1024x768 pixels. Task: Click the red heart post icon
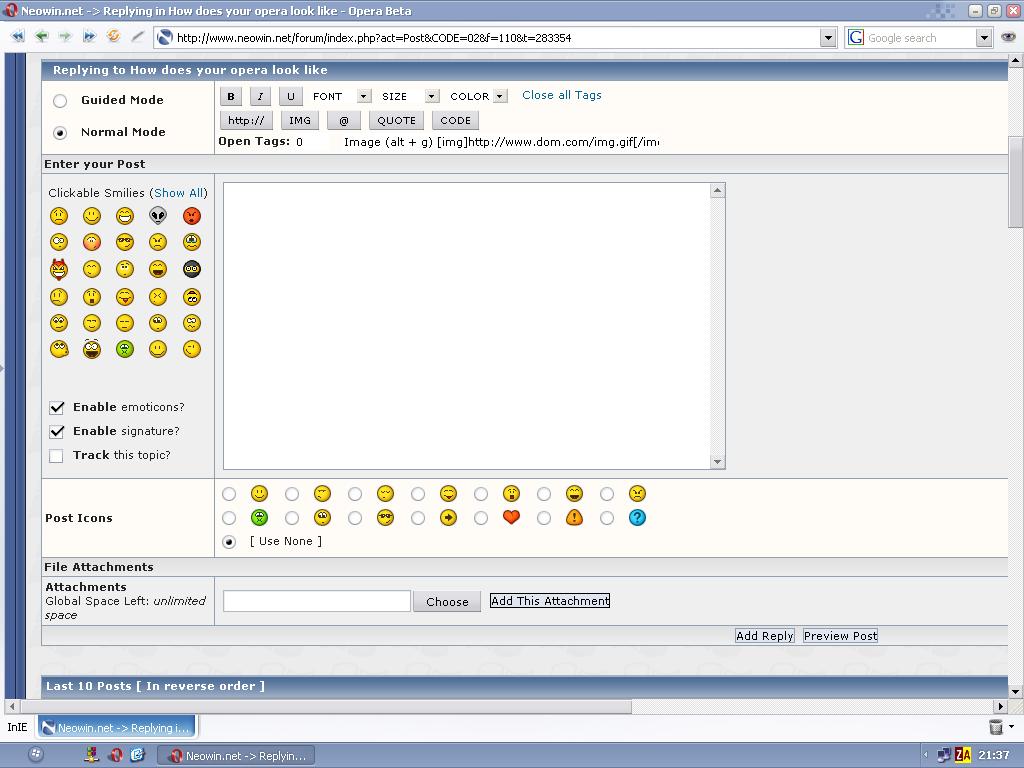[x=511, y=517]
